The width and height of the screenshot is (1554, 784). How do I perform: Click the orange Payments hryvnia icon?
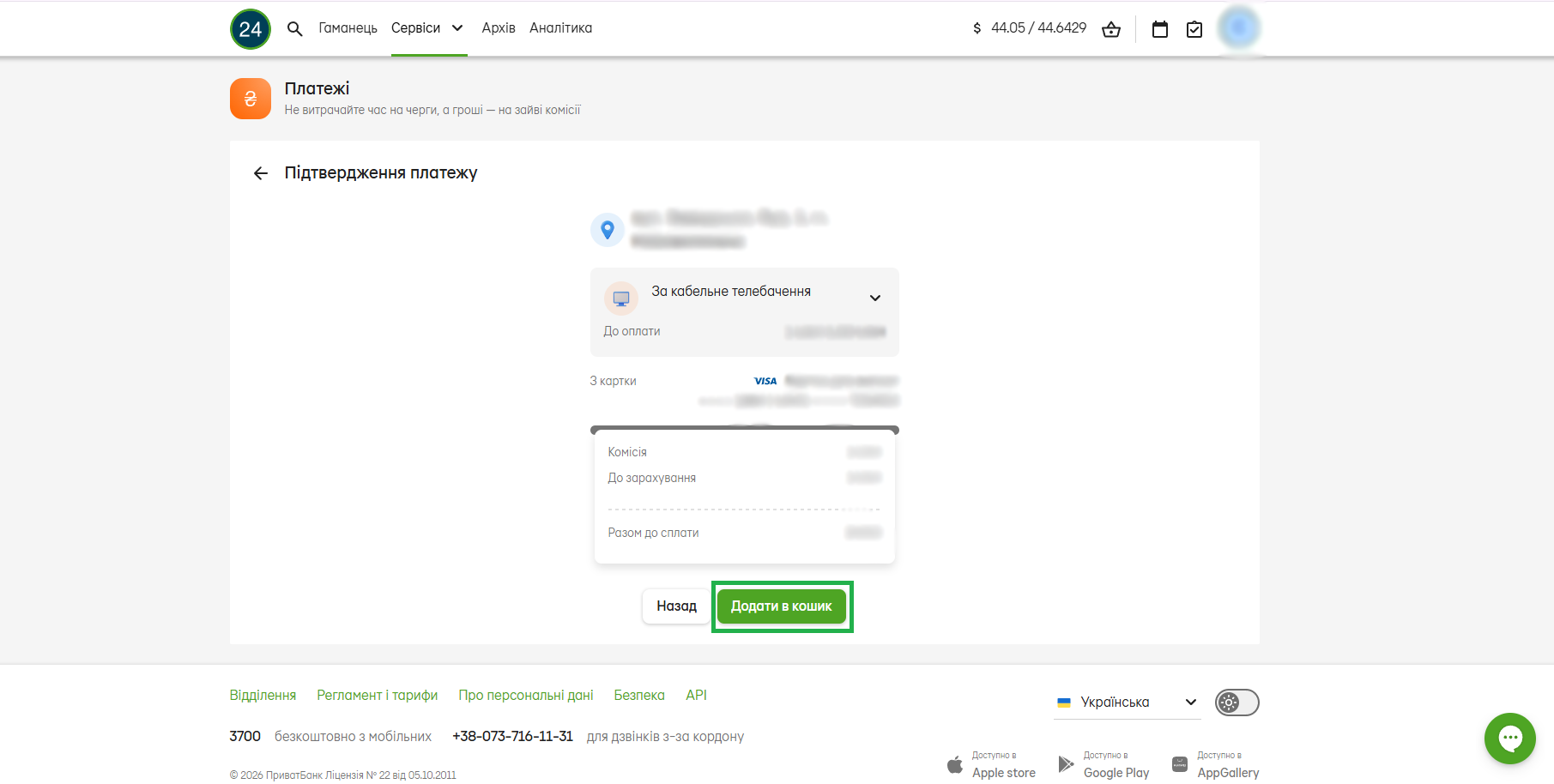point(251,99)
